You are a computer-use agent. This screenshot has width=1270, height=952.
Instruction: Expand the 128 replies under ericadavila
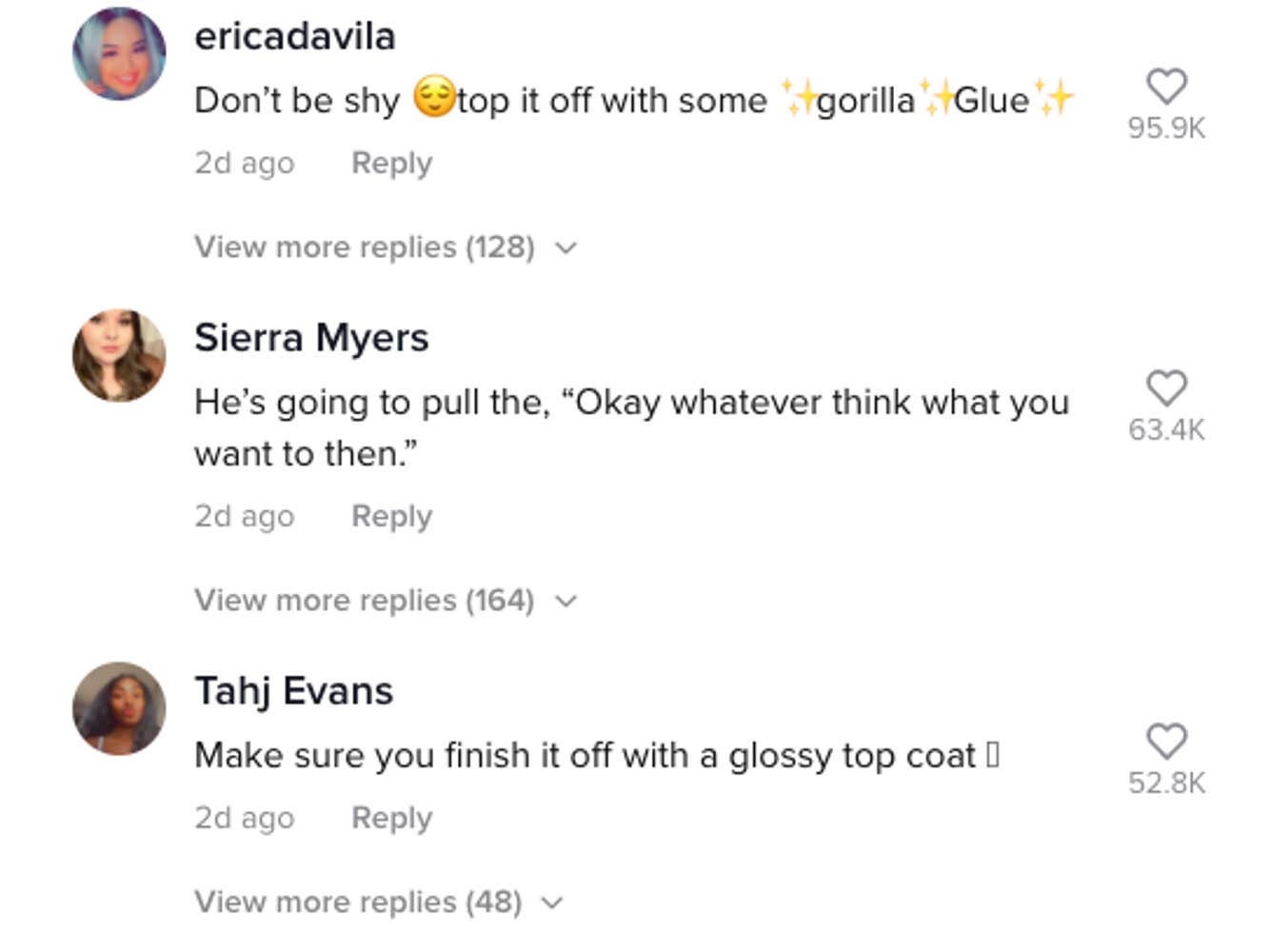click(365, 248)
